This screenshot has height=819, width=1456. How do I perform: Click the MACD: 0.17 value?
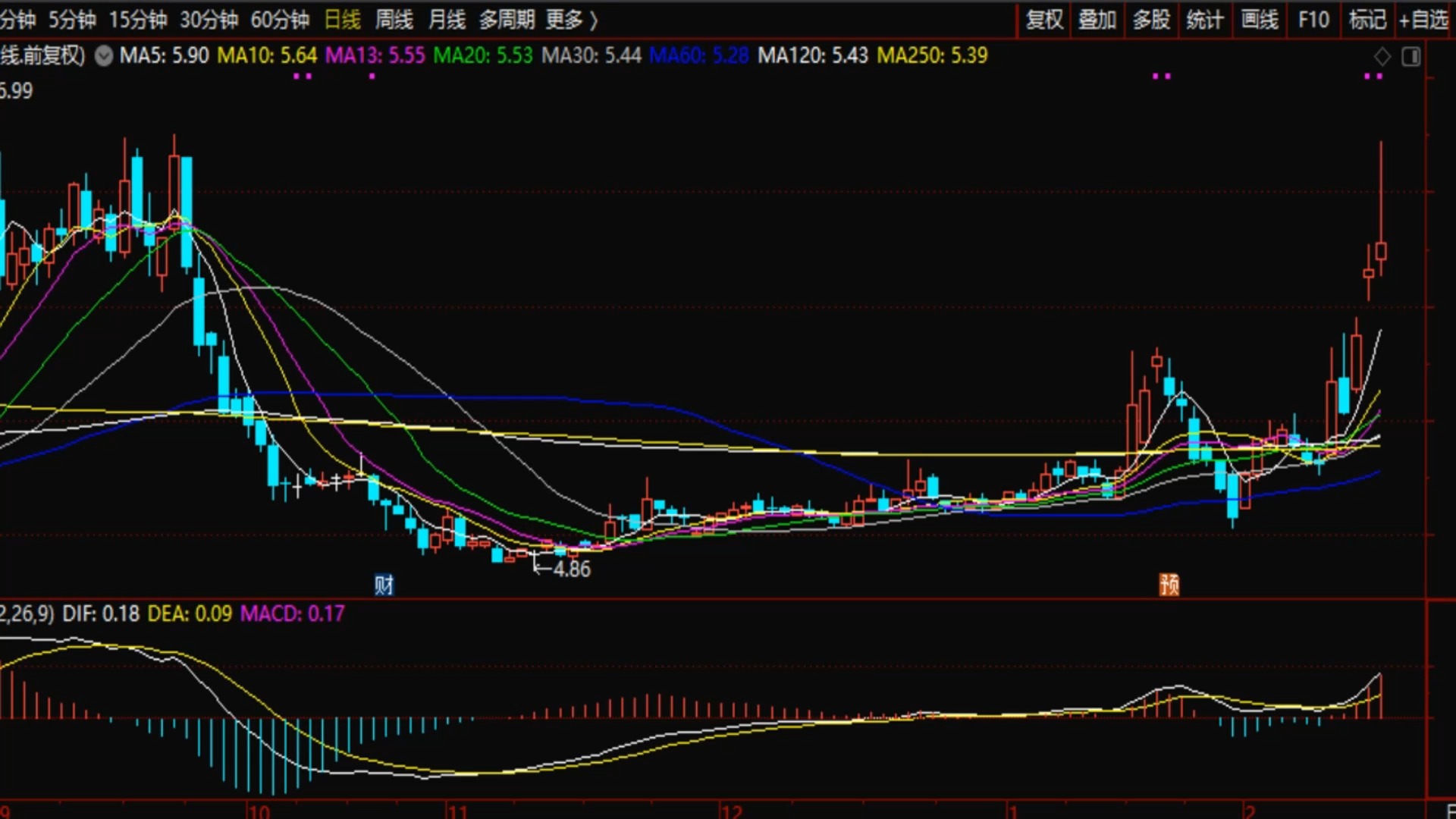(x=292, y=613)
